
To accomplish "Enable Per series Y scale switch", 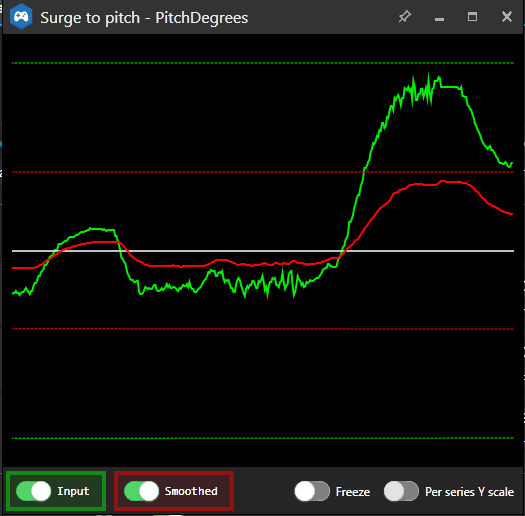I will pos(401,491).
